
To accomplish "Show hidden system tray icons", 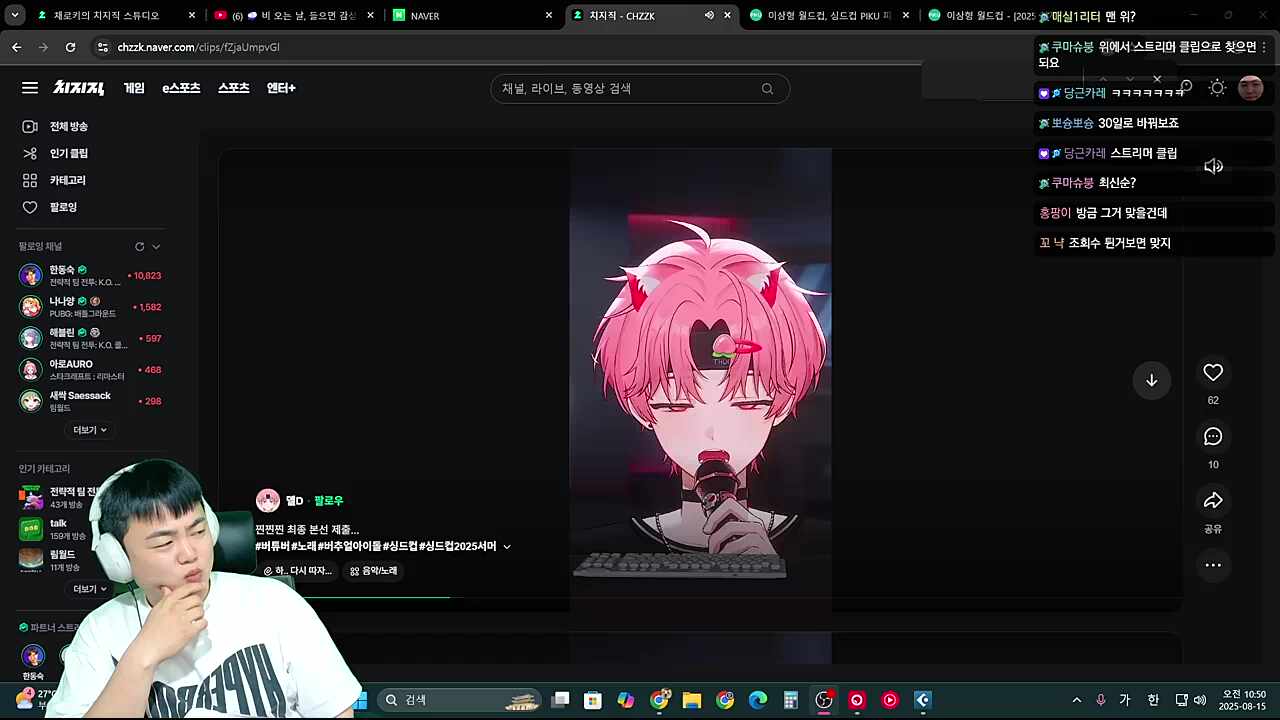I will [1076, 700].
